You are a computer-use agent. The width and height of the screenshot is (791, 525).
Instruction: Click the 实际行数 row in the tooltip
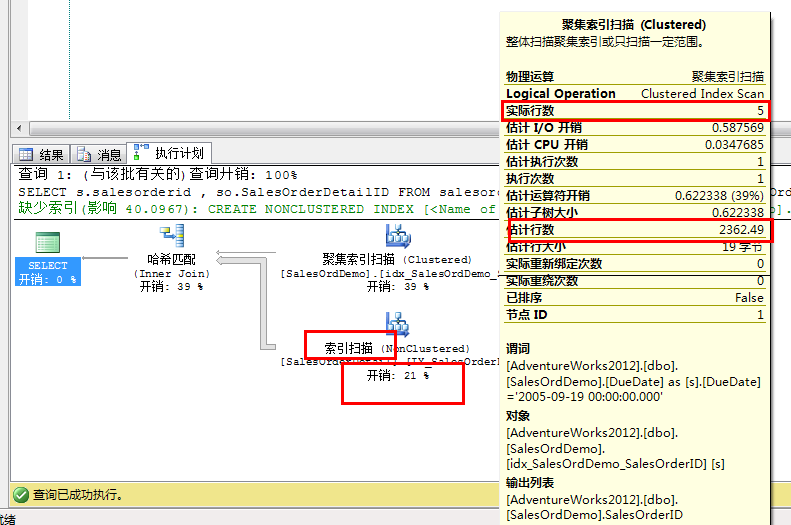point(635,110)
